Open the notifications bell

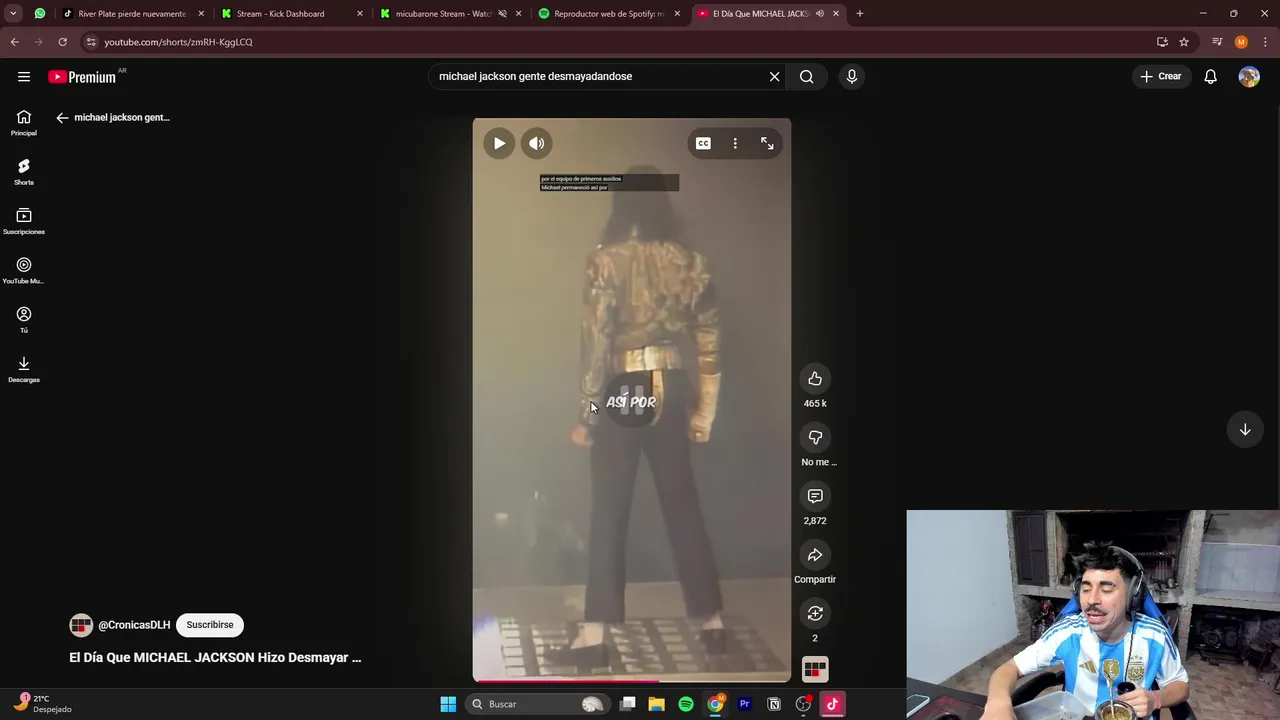[1210, 76]
